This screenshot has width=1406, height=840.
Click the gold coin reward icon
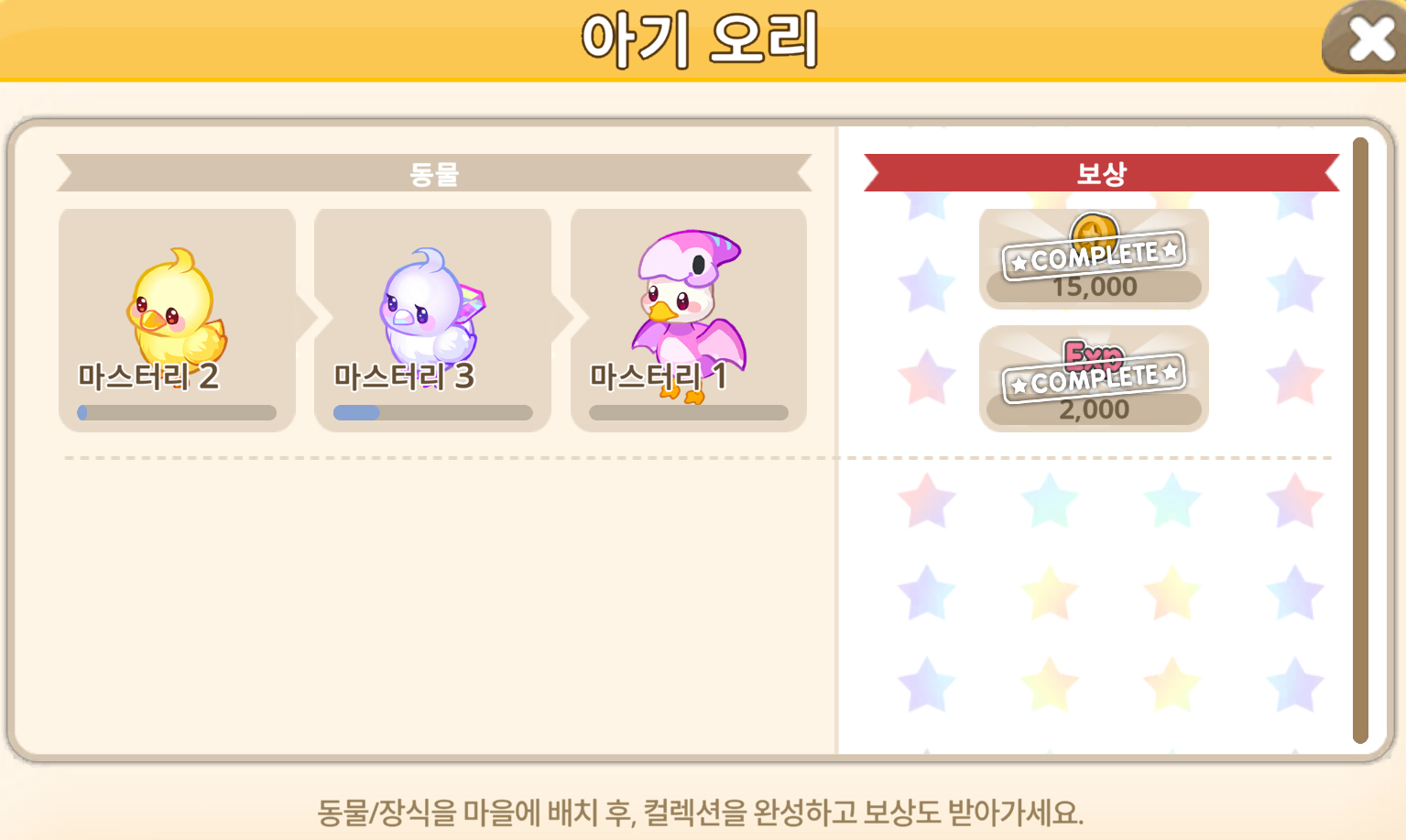(x=1094, y=229)
